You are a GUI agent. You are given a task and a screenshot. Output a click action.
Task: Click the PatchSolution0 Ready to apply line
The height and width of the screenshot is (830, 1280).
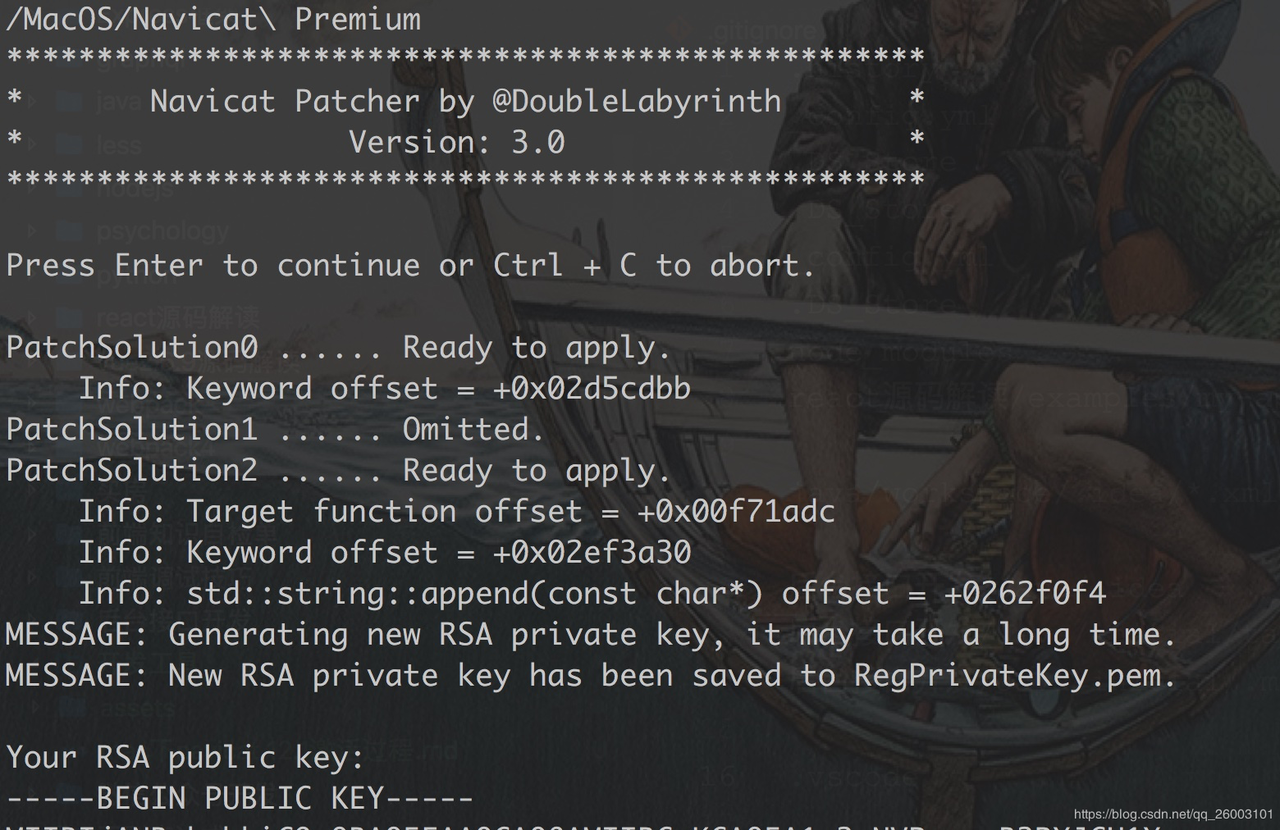pyautogui.click(x=338, y=348)
